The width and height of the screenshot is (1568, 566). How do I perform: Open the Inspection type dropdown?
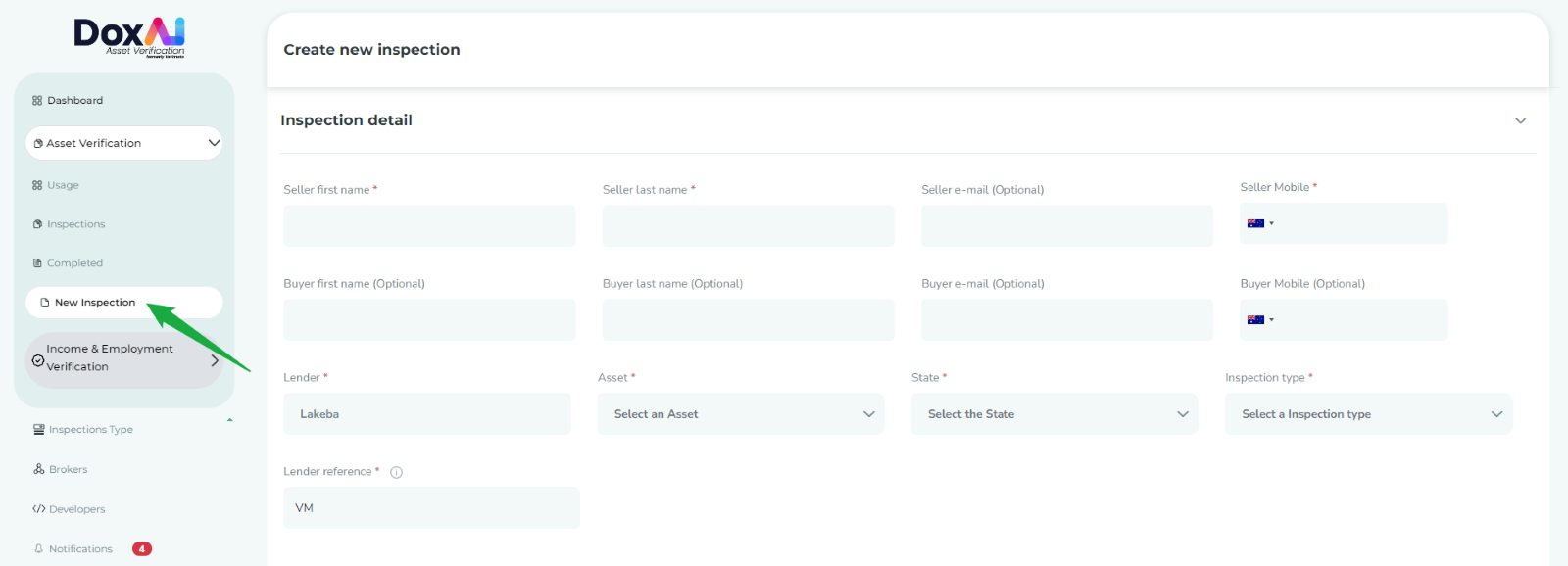1368,414
